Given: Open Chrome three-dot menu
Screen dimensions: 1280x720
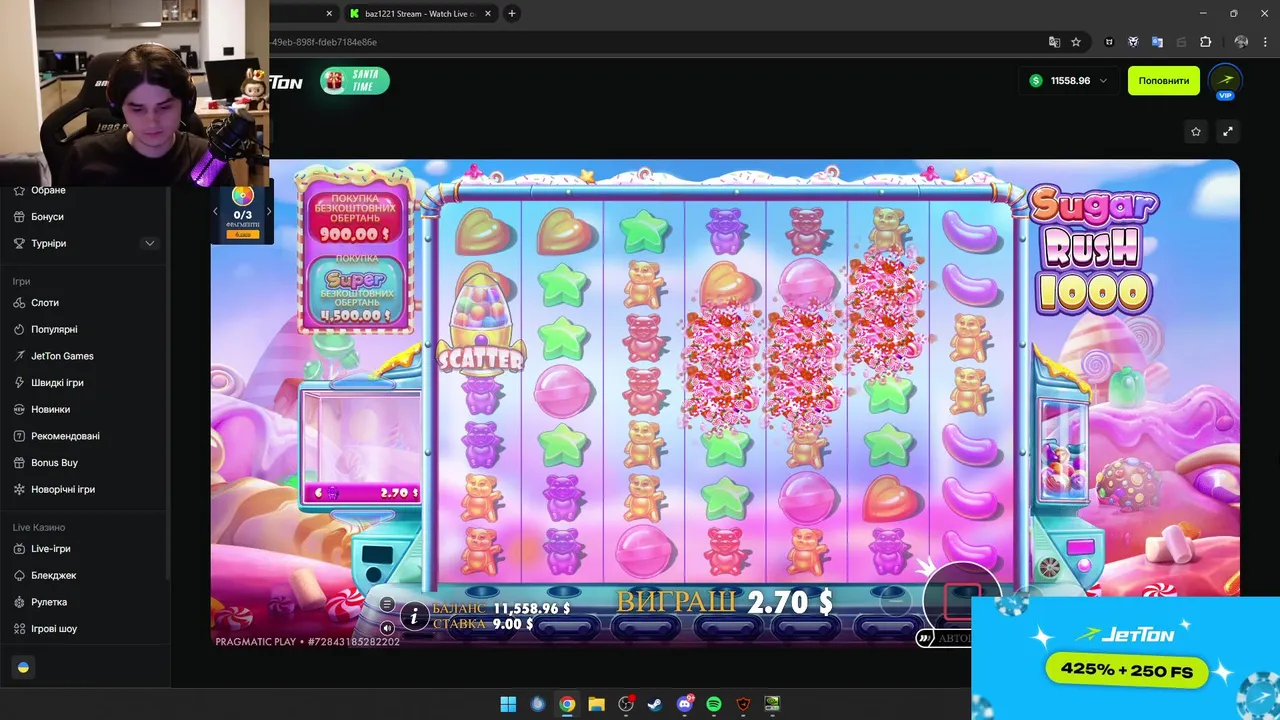Looking at the screenshot, I should coord(1265,42).
